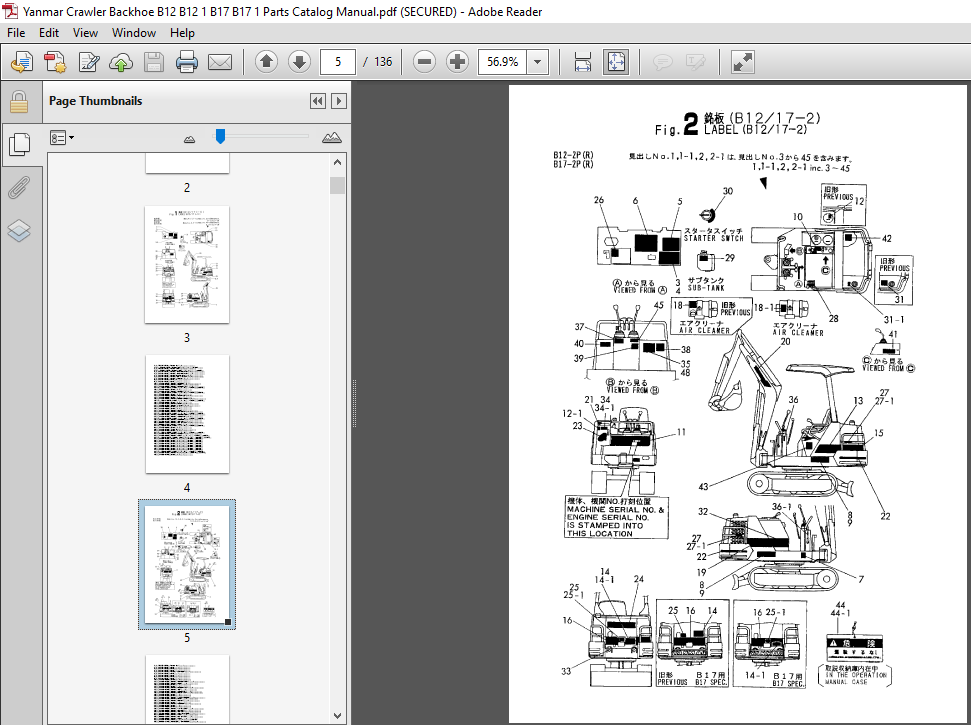Open the Edit menu

pos(49,33)
